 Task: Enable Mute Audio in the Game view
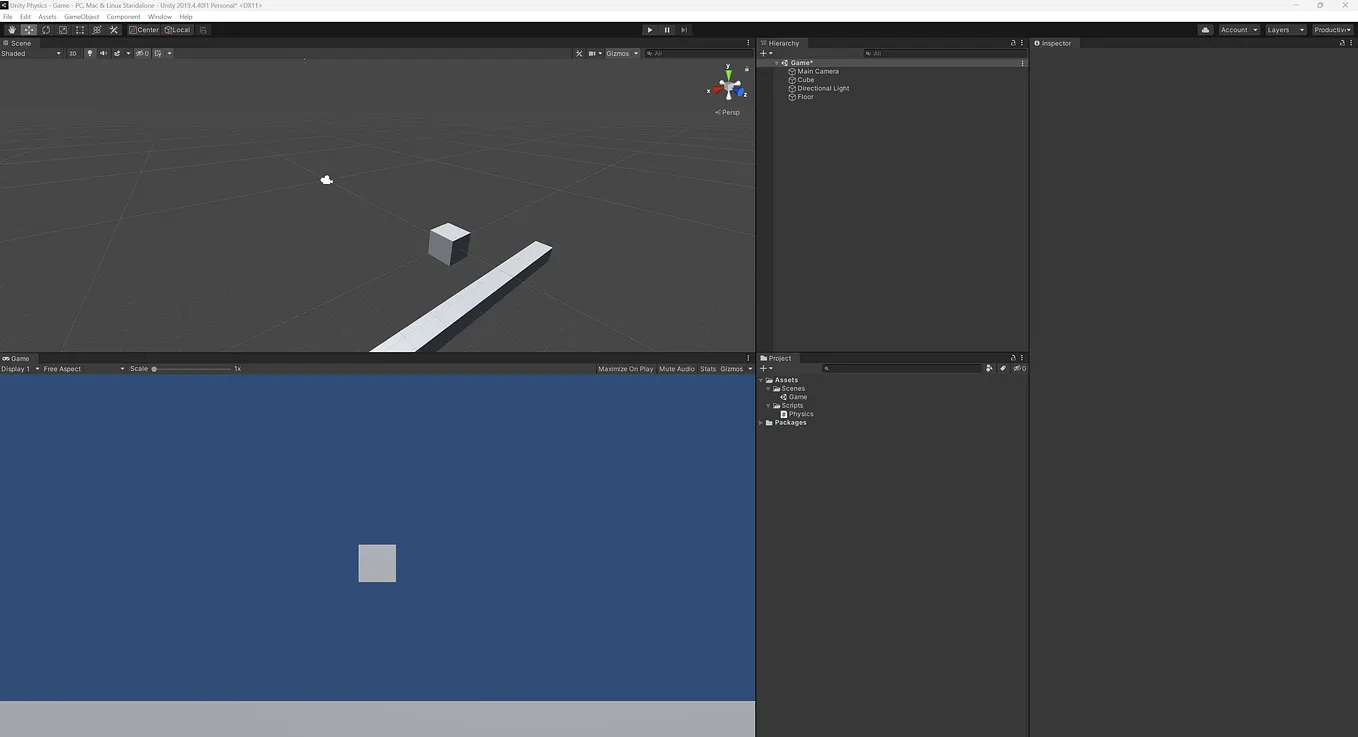click(676, 368)
